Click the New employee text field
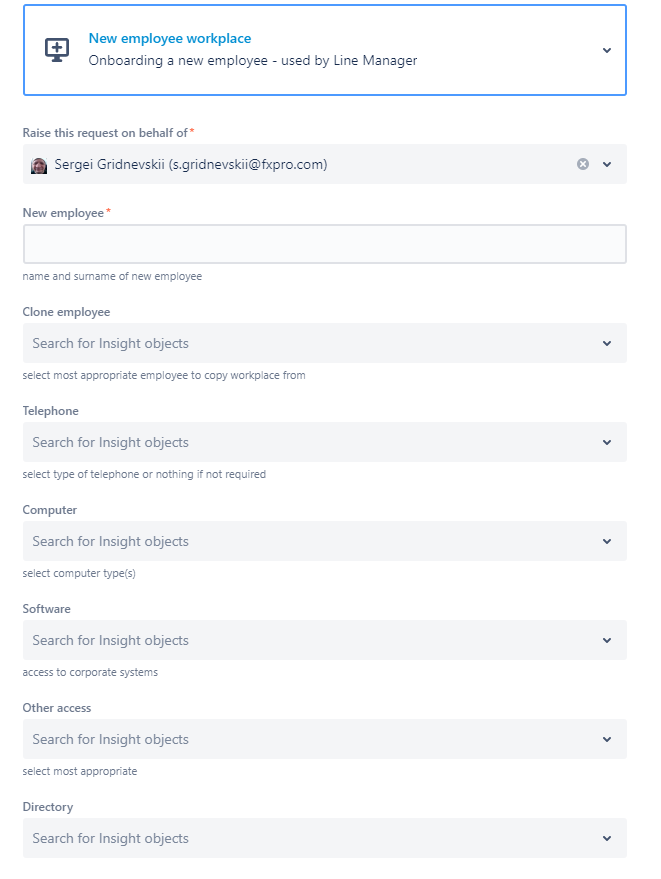The width and height of the screenshot is (661, 879). tap(325, 244)
